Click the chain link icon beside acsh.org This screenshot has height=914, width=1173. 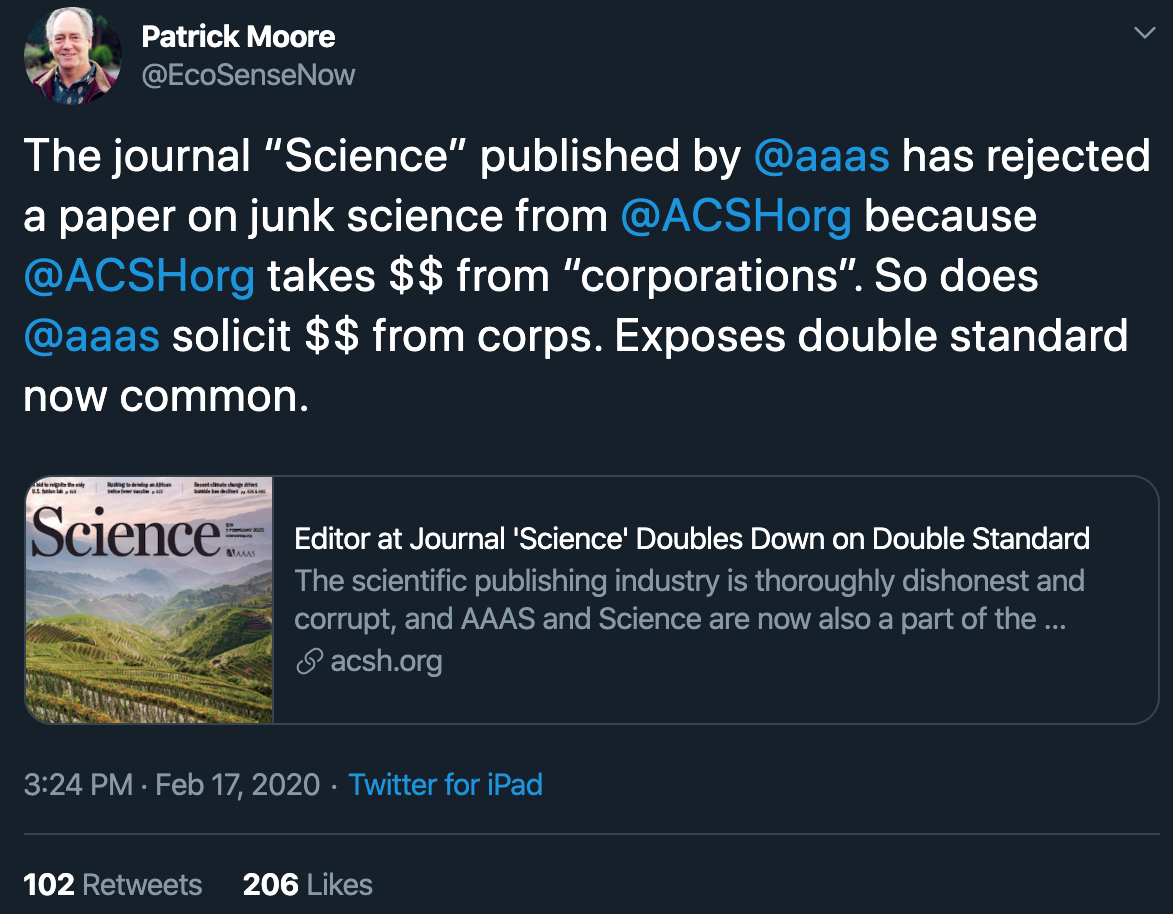[x=310, y=661]
